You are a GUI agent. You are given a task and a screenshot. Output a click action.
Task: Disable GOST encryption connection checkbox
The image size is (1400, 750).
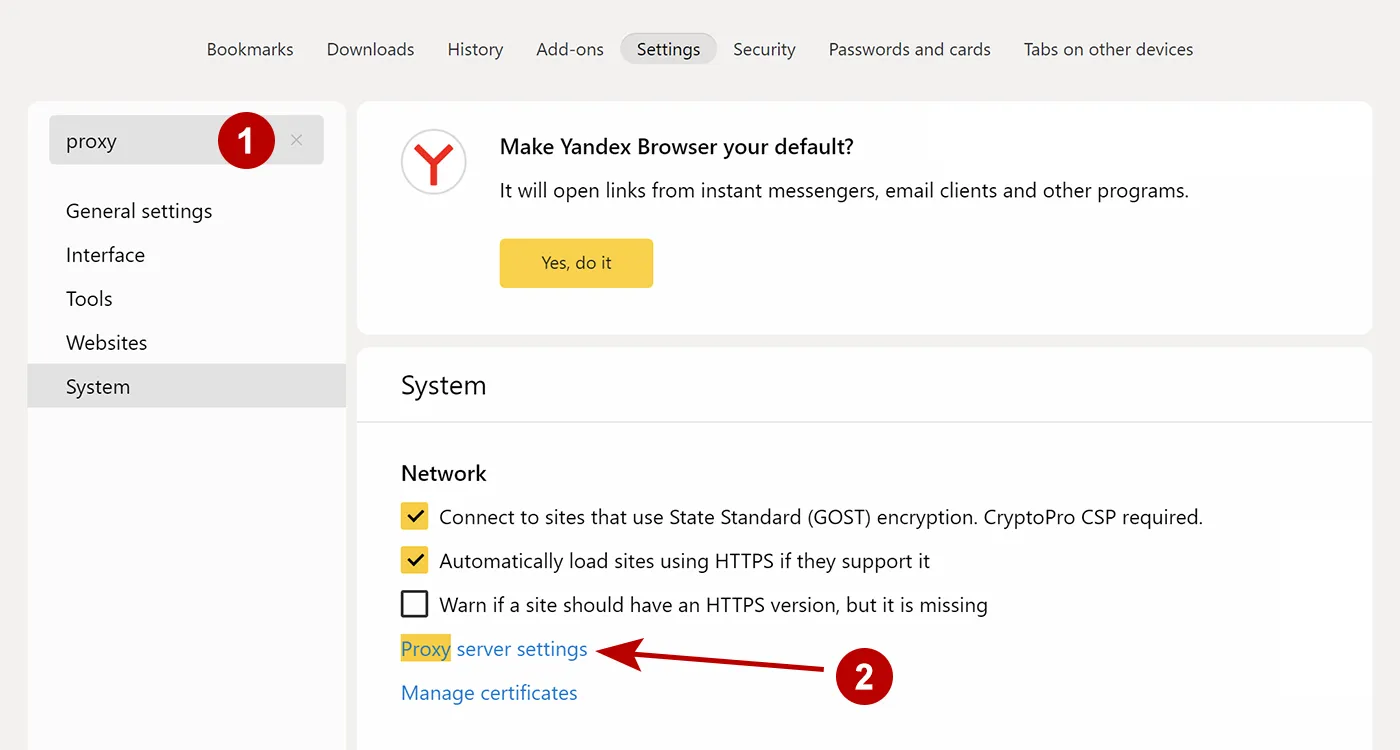click(x=414, y=516)
